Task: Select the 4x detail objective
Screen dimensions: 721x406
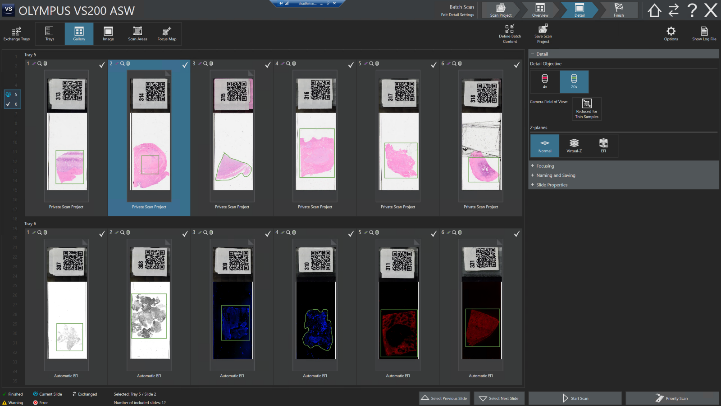Action: coord(545,82)
